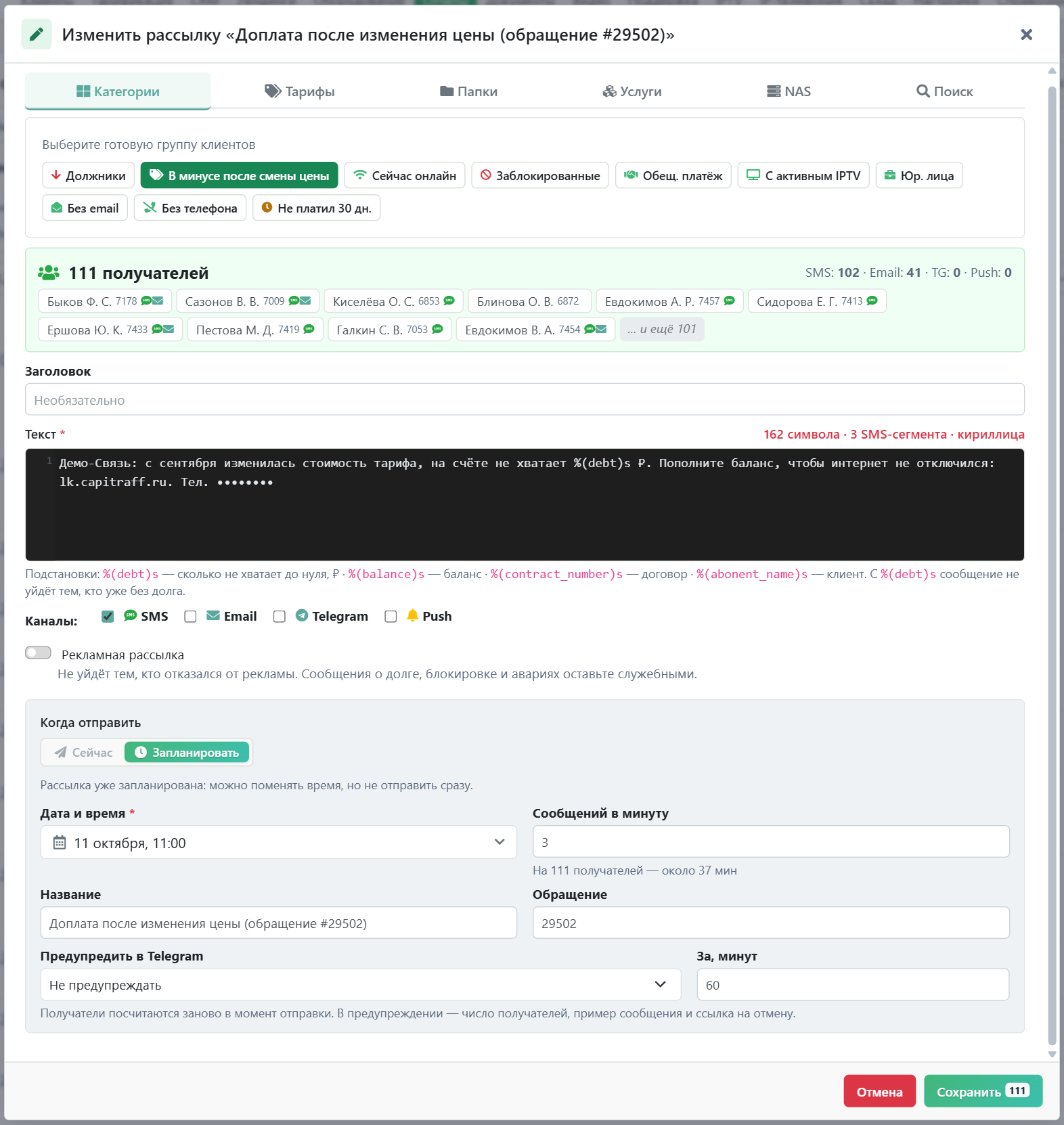Select the Без телефона group
This screenshot has height=1125, width=1064.
tap(190, 208)
